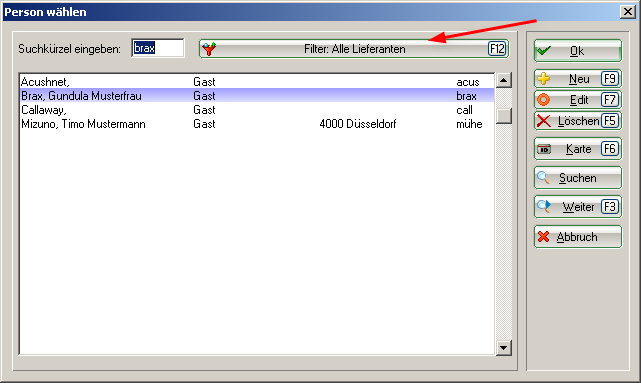Click the scrollbar up arrow

click(x=504, y=81)
